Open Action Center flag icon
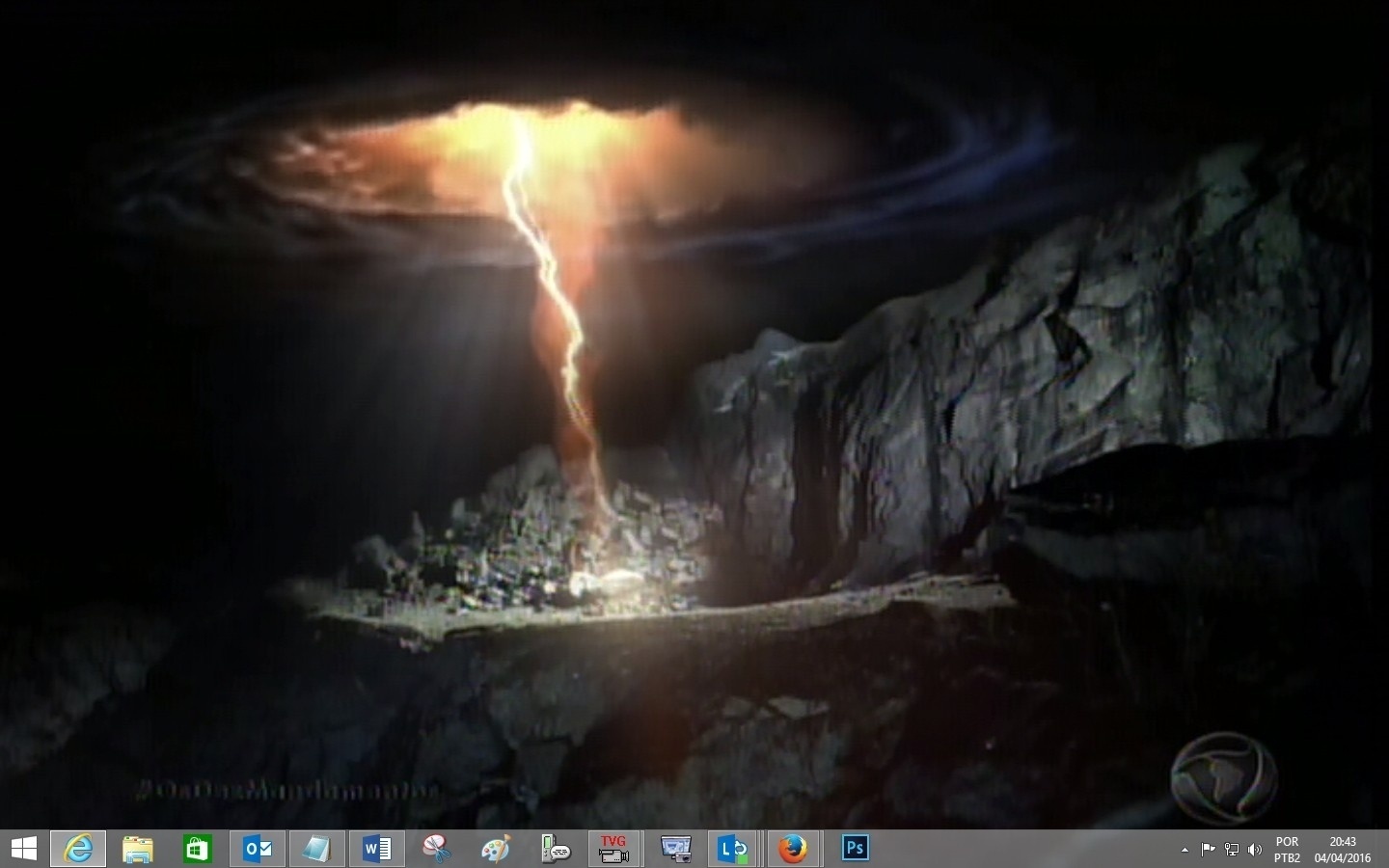Screen dimensions: 1389x868 1208,850
